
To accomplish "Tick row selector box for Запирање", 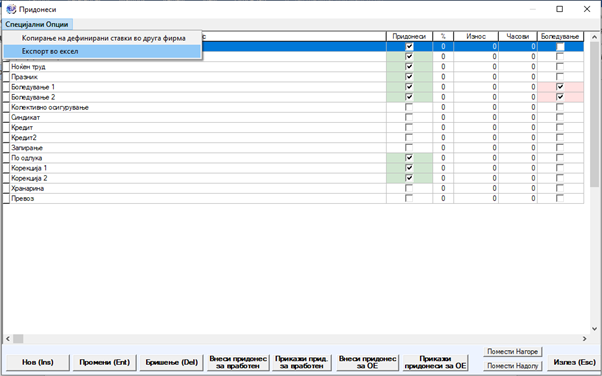I will click(x=6, y=147).
